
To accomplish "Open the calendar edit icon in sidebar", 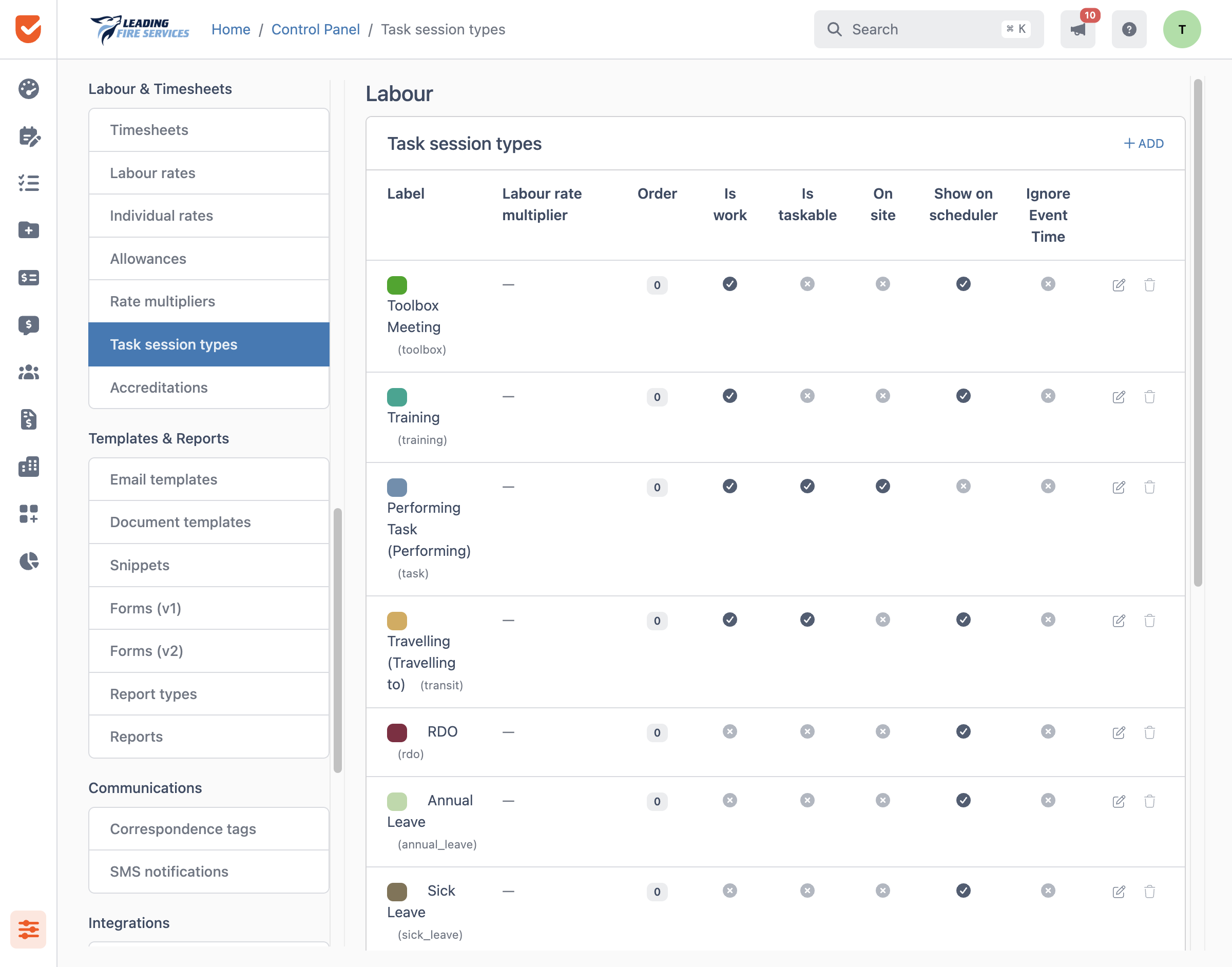I will 28,137.
